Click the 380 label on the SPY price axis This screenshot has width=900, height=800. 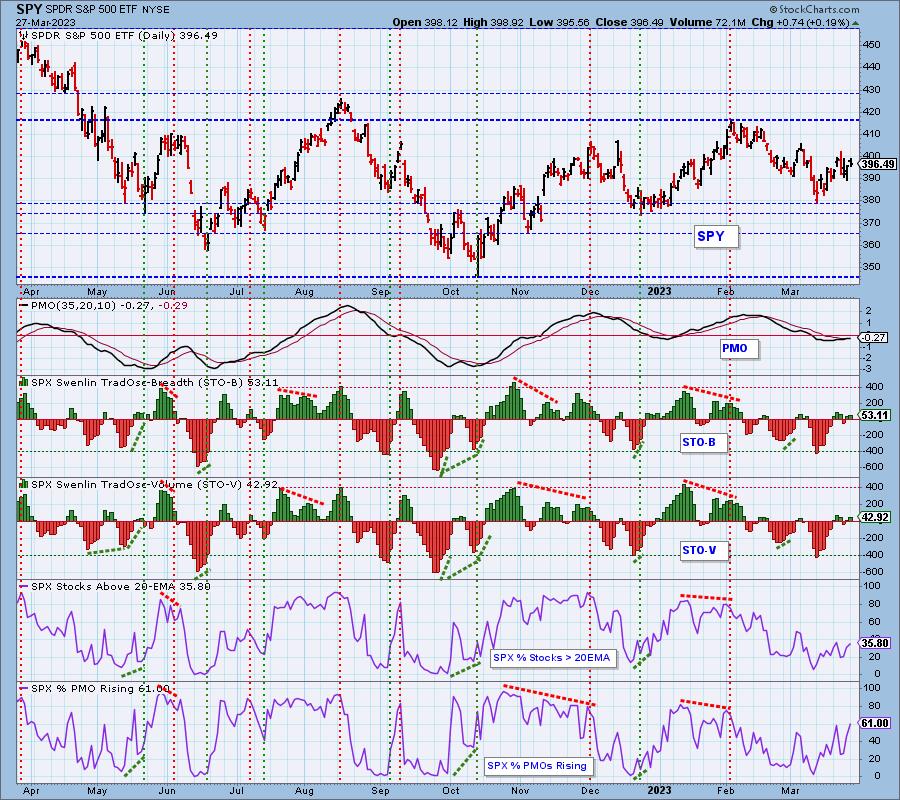point(871,200)
